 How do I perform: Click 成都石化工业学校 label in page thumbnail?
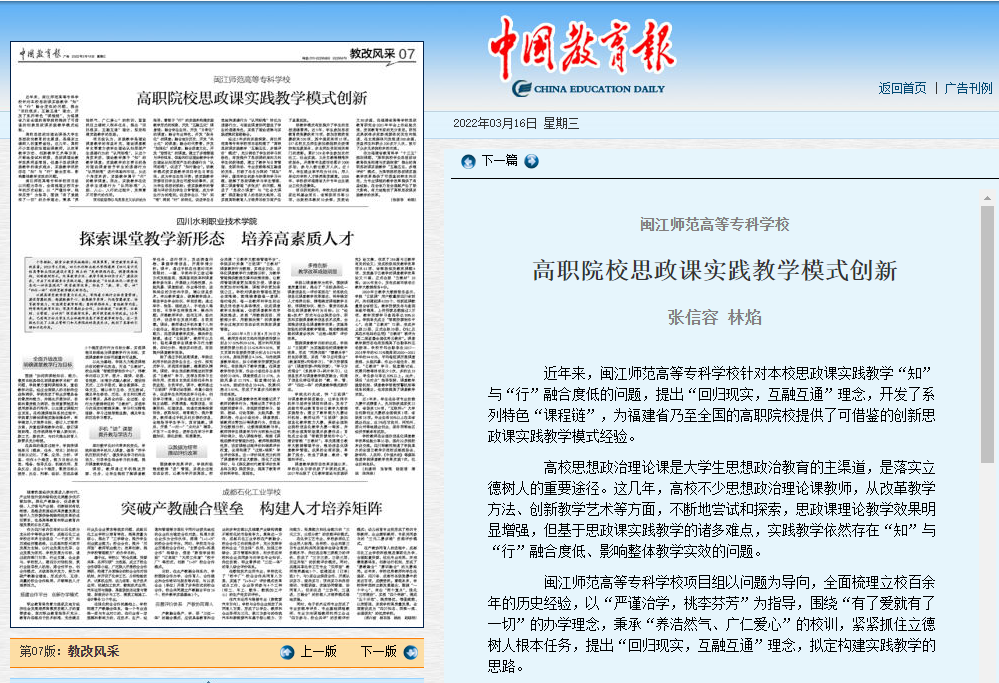coord(252,492)
